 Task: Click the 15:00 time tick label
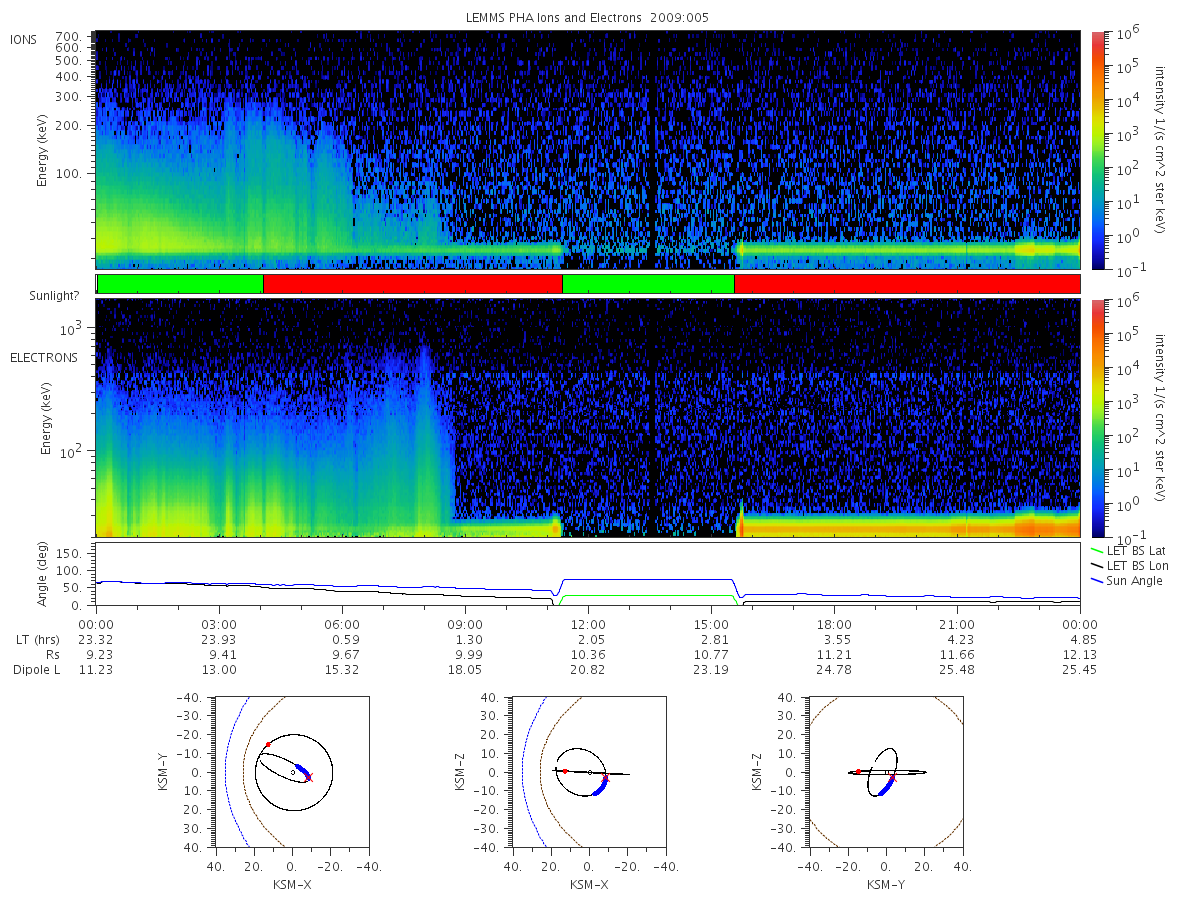[711, 625]
